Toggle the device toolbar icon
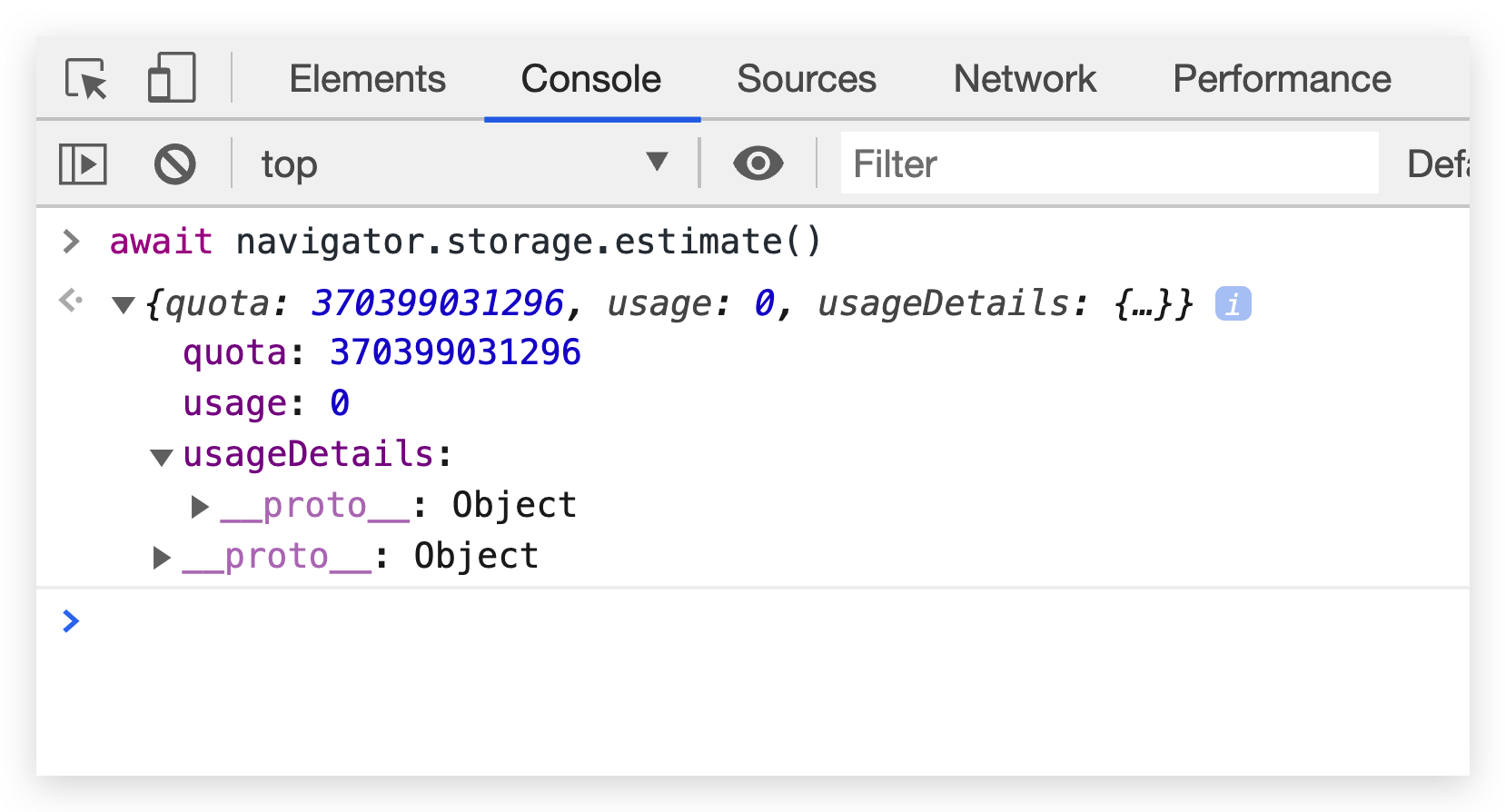 click(172, 78)
